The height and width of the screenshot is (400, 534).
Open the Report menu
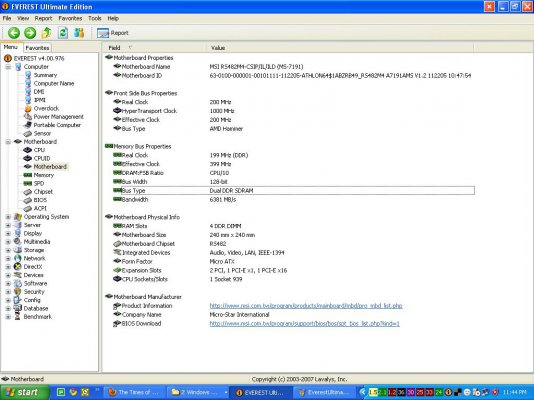click(x=43, y=18)
